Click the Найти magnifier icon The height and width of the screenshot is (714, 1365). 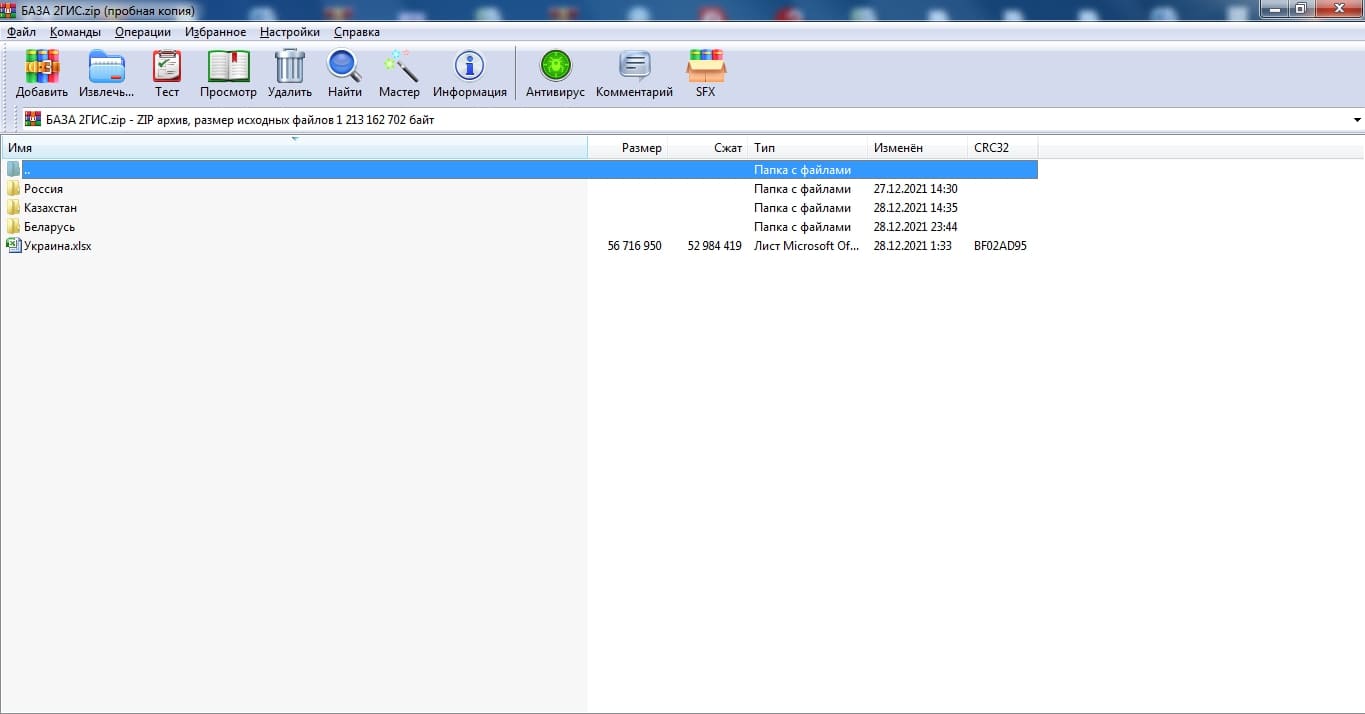(344, 66)
